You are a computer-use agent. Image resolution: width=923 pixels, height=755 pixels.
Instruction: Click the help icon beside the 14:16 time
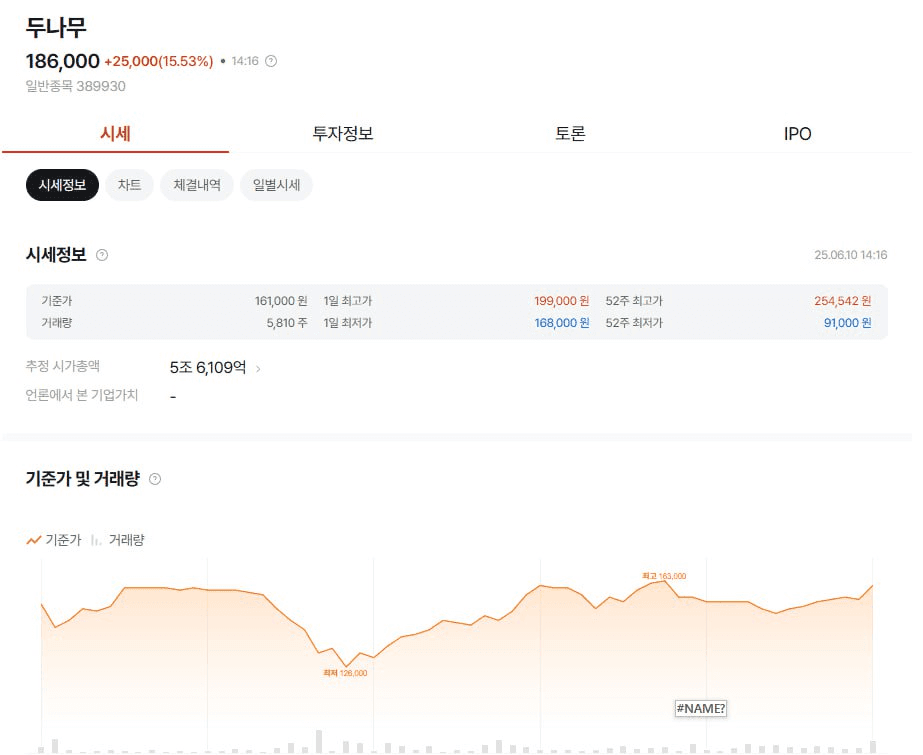[271, 61]
